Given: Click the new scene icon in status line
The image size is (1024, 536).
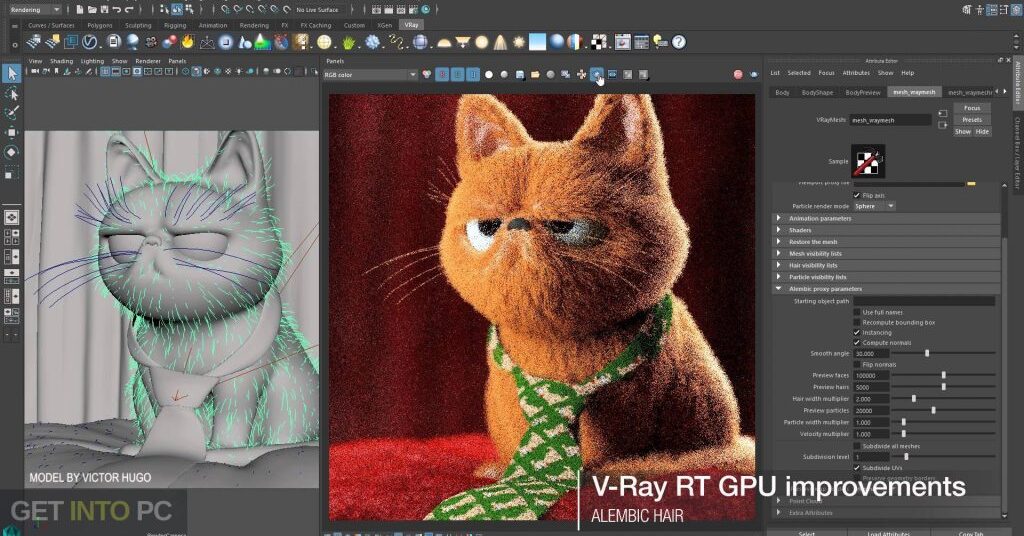Looking at the screenshot, I should point(80,9).
